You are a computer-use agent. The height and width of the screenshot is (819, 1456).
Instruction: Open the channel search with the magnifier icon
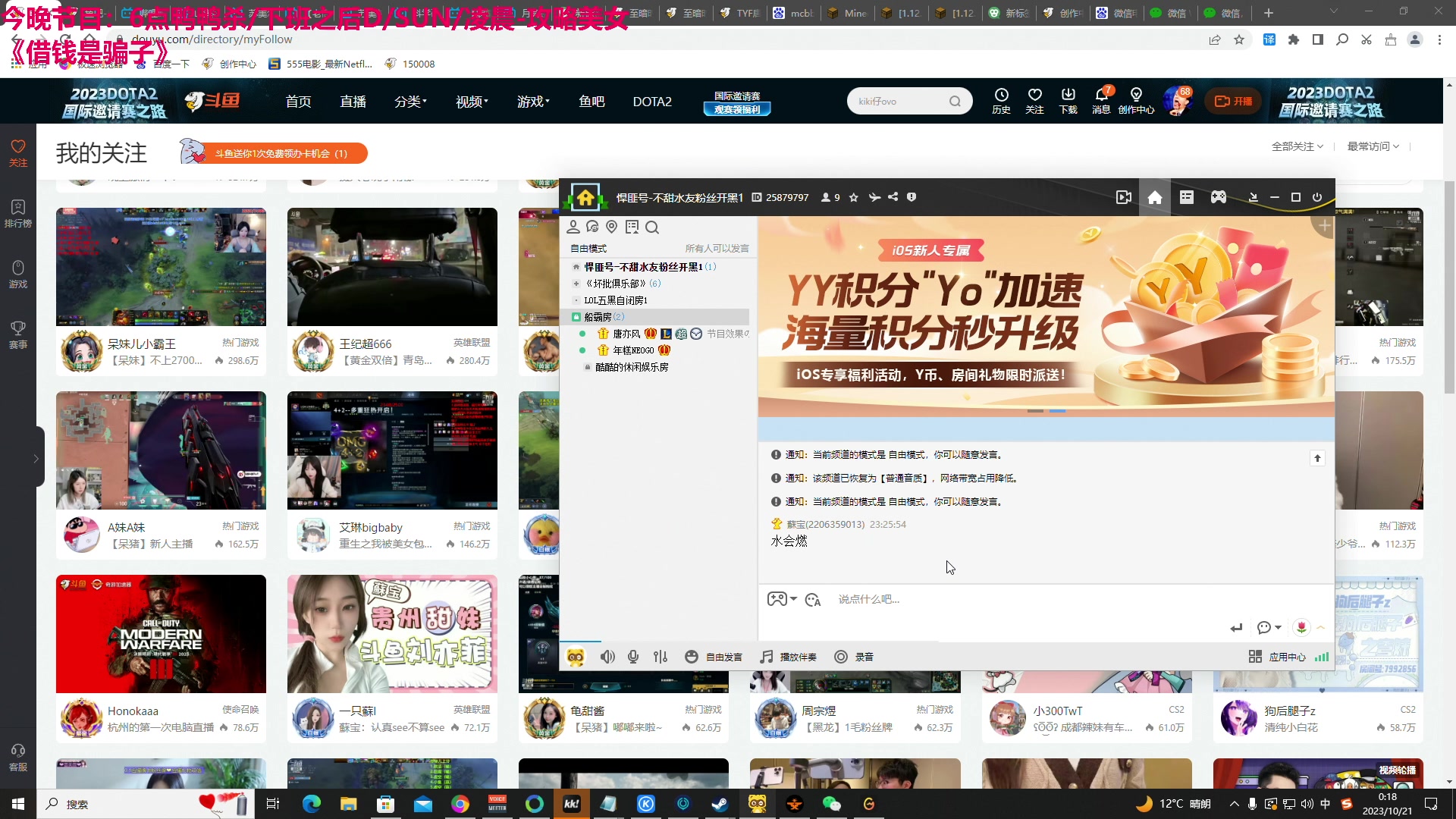tap(652, 227)
